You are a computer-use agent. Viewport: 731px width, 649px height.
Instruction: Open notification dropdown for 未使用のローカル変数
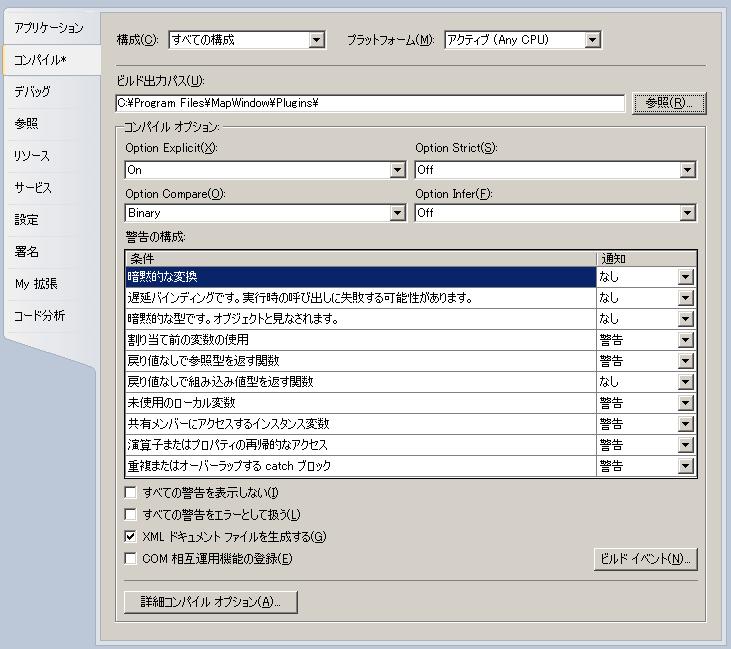[x=685, y=403]
